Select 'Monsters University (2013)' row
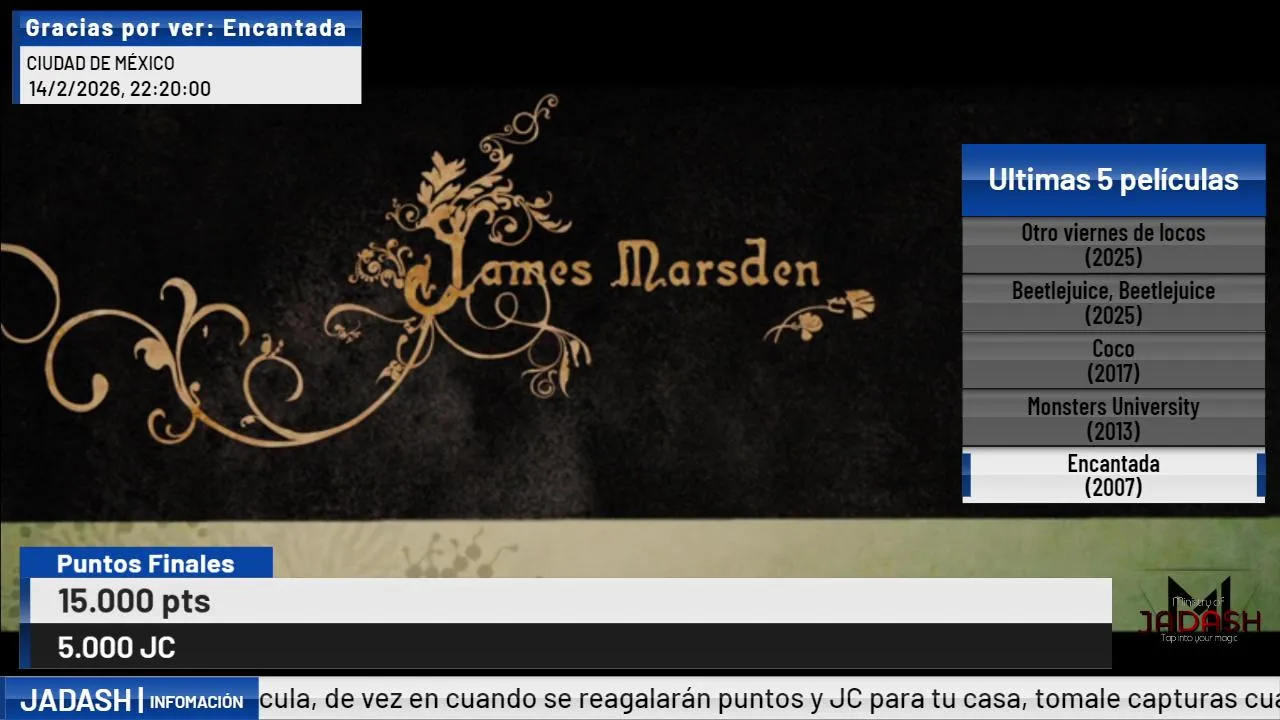This screenshot has height=720, width=1280. pos(1113,419)
